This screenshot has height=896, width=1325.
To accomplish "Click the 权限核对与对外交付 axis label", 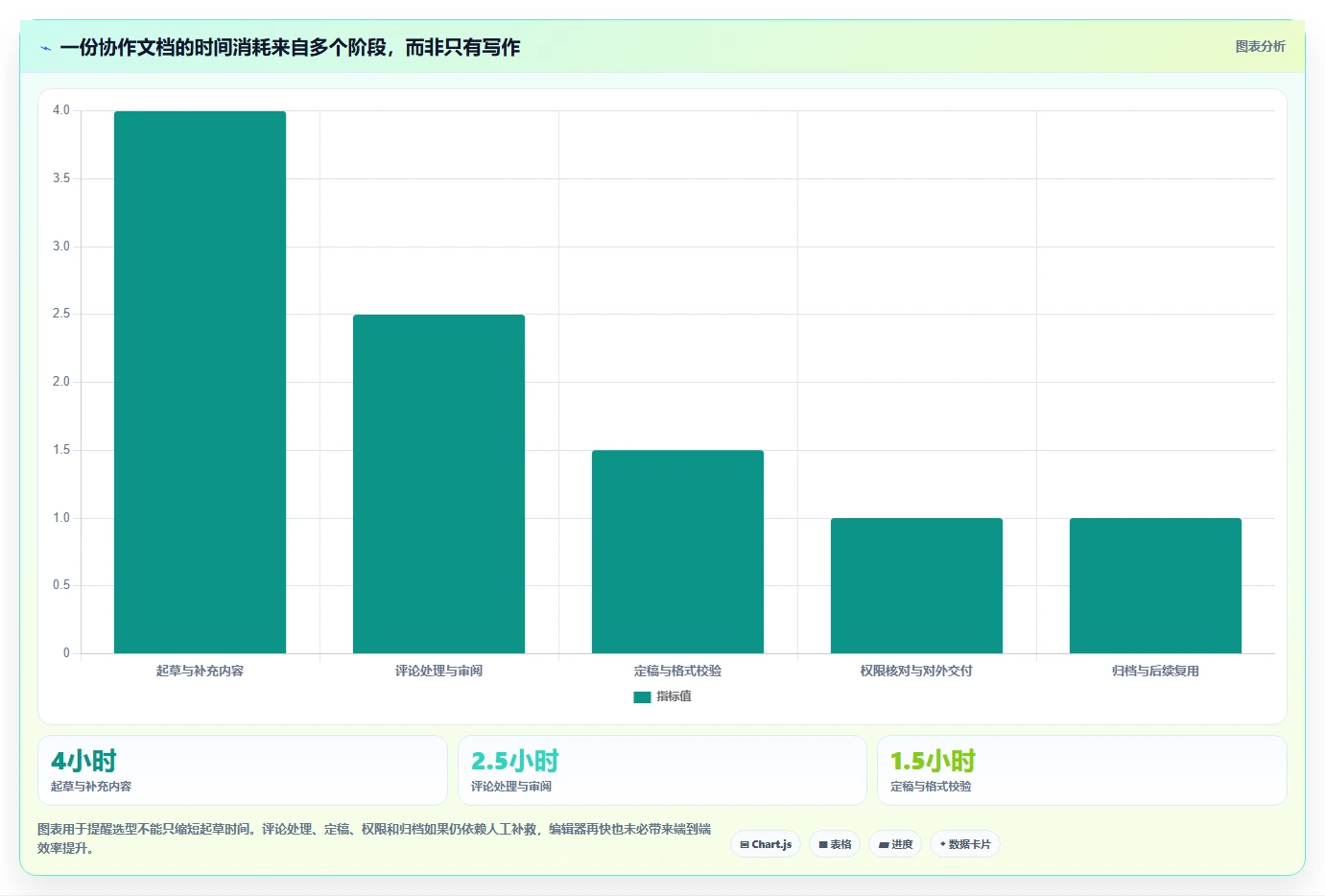I will [x=916, y=671].
